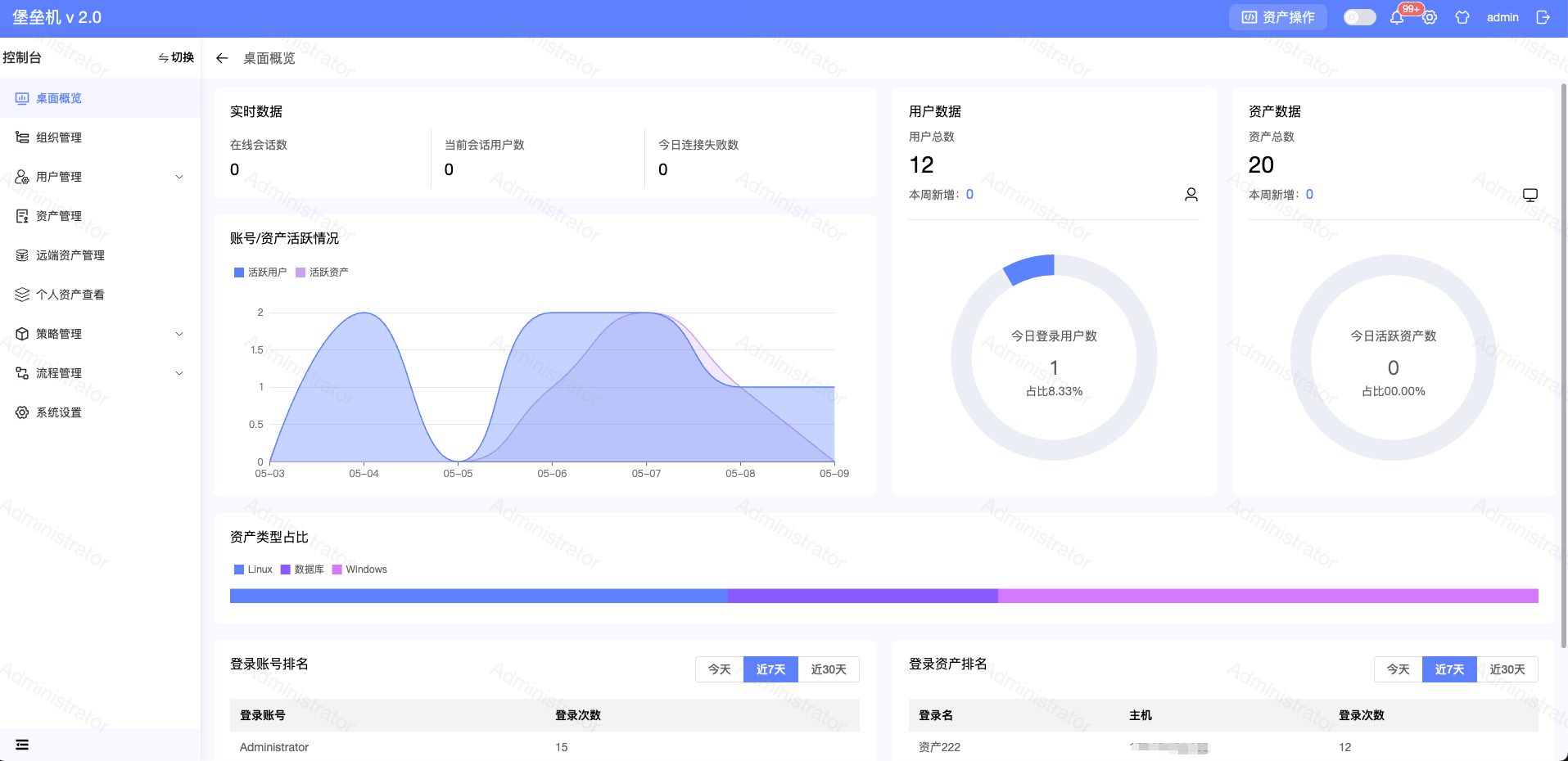Click the blue segment of user donut chart

click(x=1030, y=269)
